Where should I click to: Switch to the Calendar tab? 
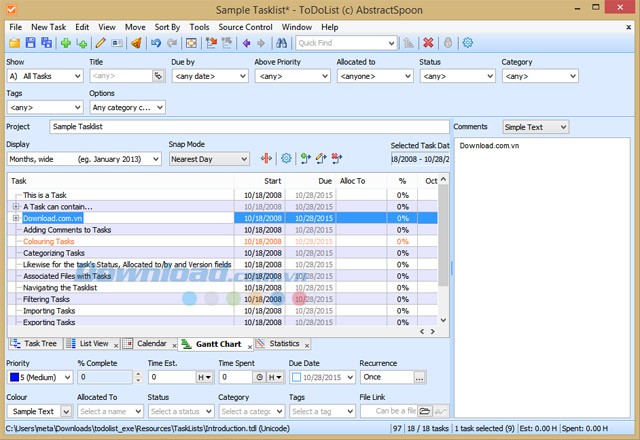click(151, 343)
